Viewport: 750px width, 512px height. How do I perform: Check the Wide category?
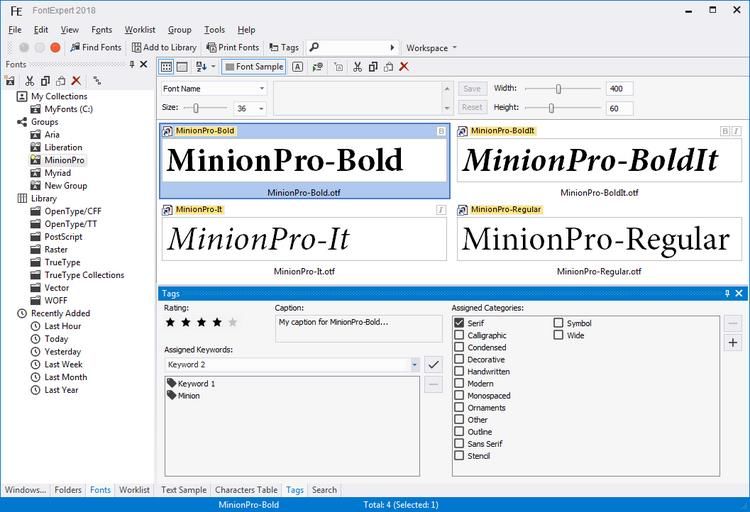(x=558, y=335)
